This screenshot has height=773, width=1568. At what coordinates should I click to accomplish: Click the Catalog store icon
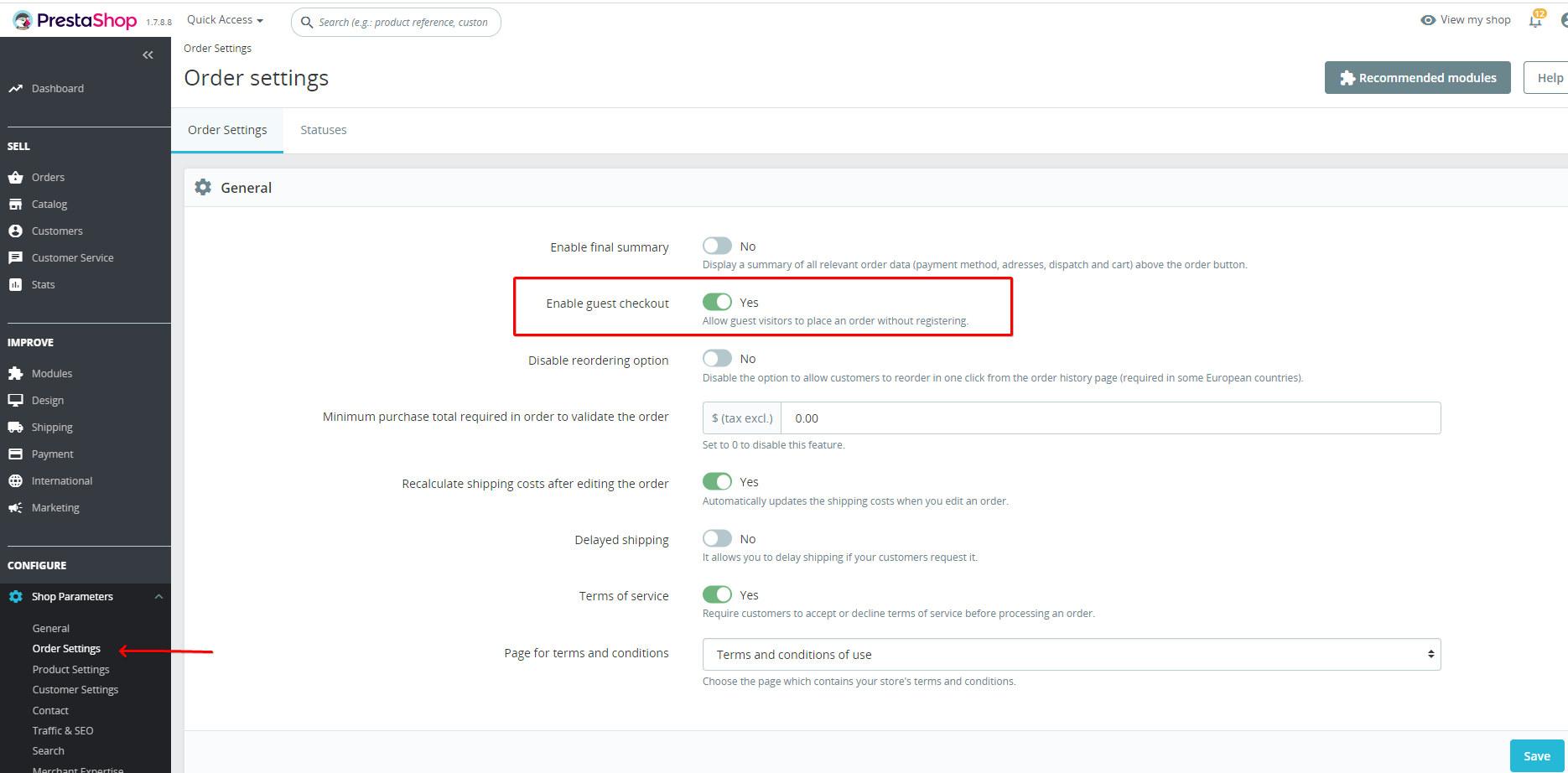pos(15,204)
